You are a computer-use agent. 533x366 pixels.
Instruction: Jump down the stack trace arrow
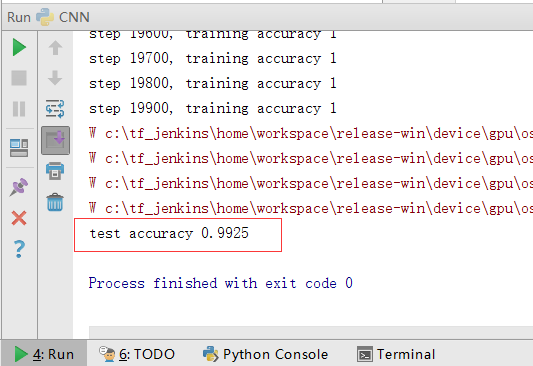55,78
